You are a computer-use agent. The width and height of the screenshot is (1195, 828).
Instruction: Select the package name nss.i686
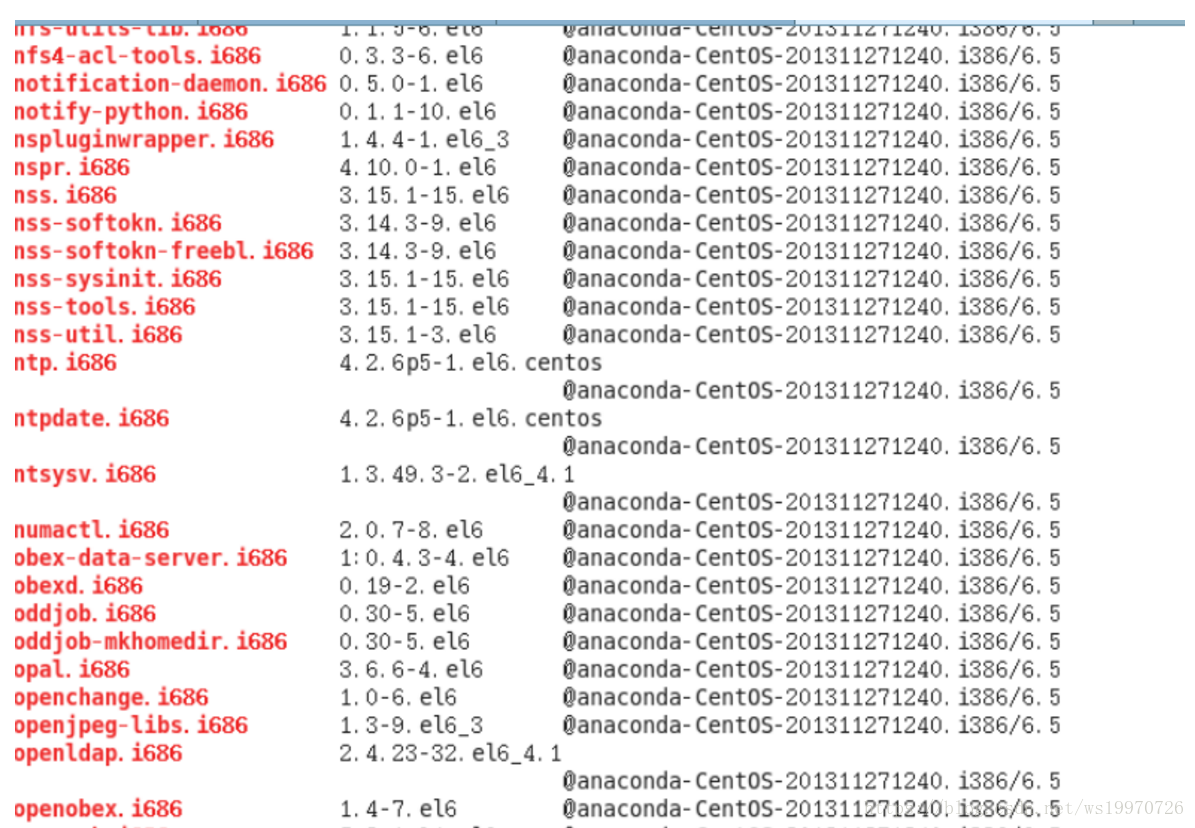click(66, 195)
